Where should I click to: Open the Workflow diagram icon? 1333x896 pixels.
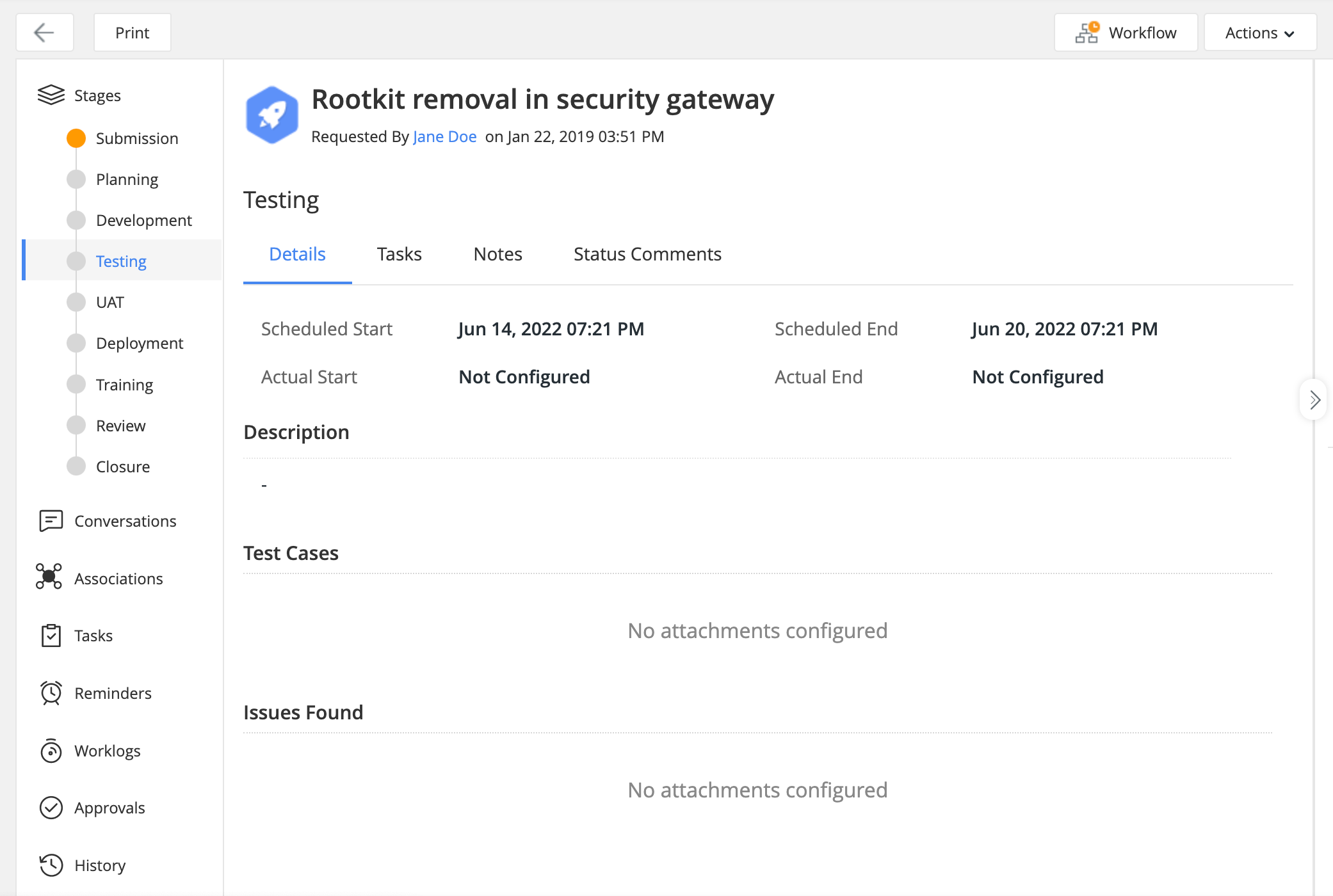(1087, 33)
